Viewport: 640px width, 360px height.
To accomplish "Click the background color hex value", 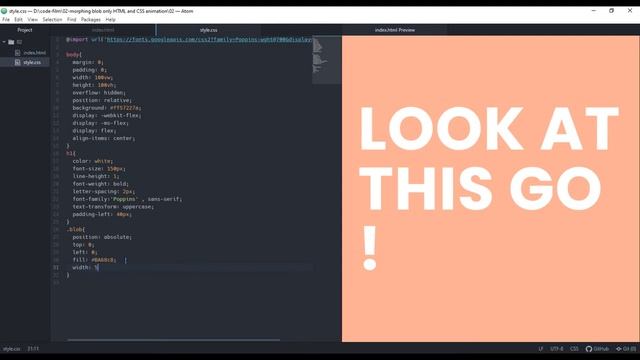I will [124, 108].
